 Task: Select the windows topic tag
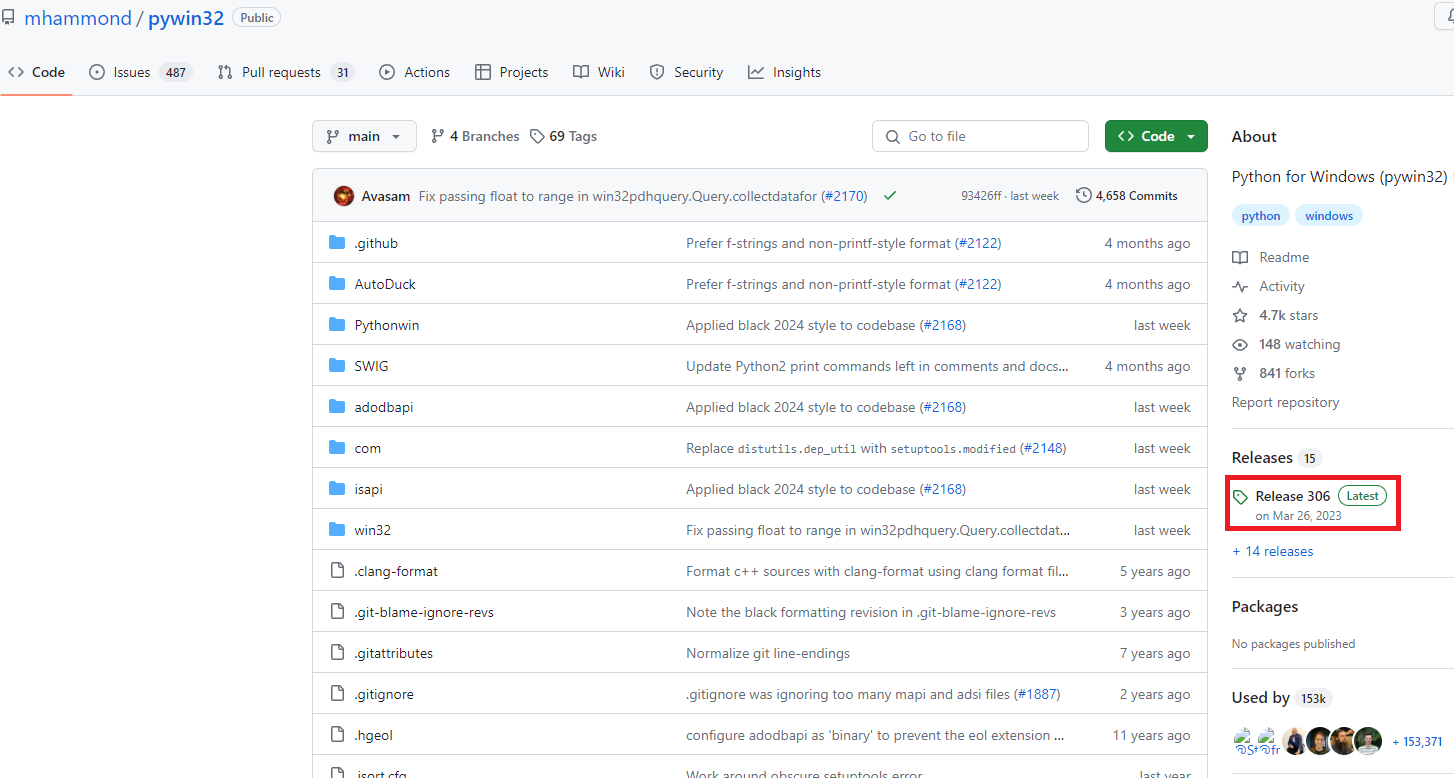click(1329, 216)
